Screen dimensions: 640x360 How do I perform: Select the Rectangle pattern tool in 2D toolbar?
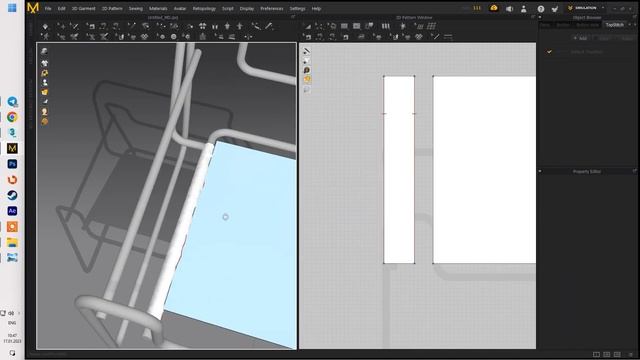coord(344,27)
